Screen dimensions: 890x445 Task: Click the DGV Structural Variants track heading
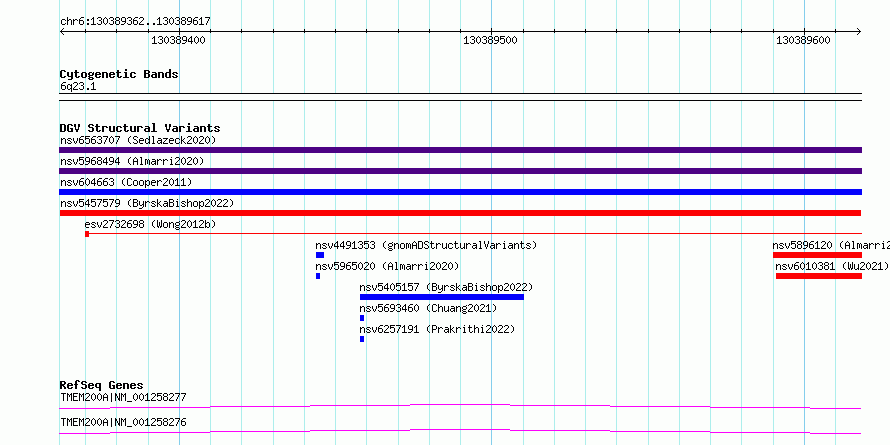click(140, 128)
